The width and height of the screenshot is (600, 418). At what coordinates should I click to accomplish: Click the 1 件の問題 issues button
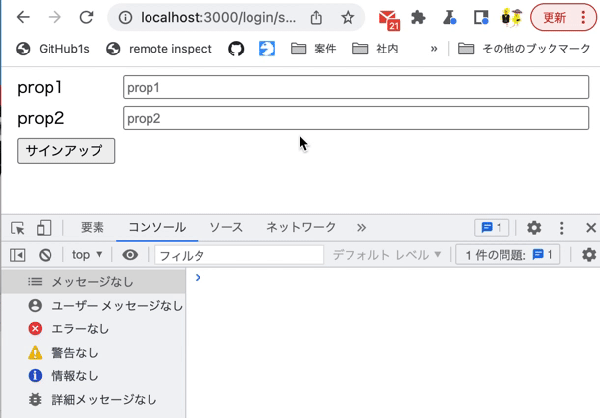click(x=508, y=255)
